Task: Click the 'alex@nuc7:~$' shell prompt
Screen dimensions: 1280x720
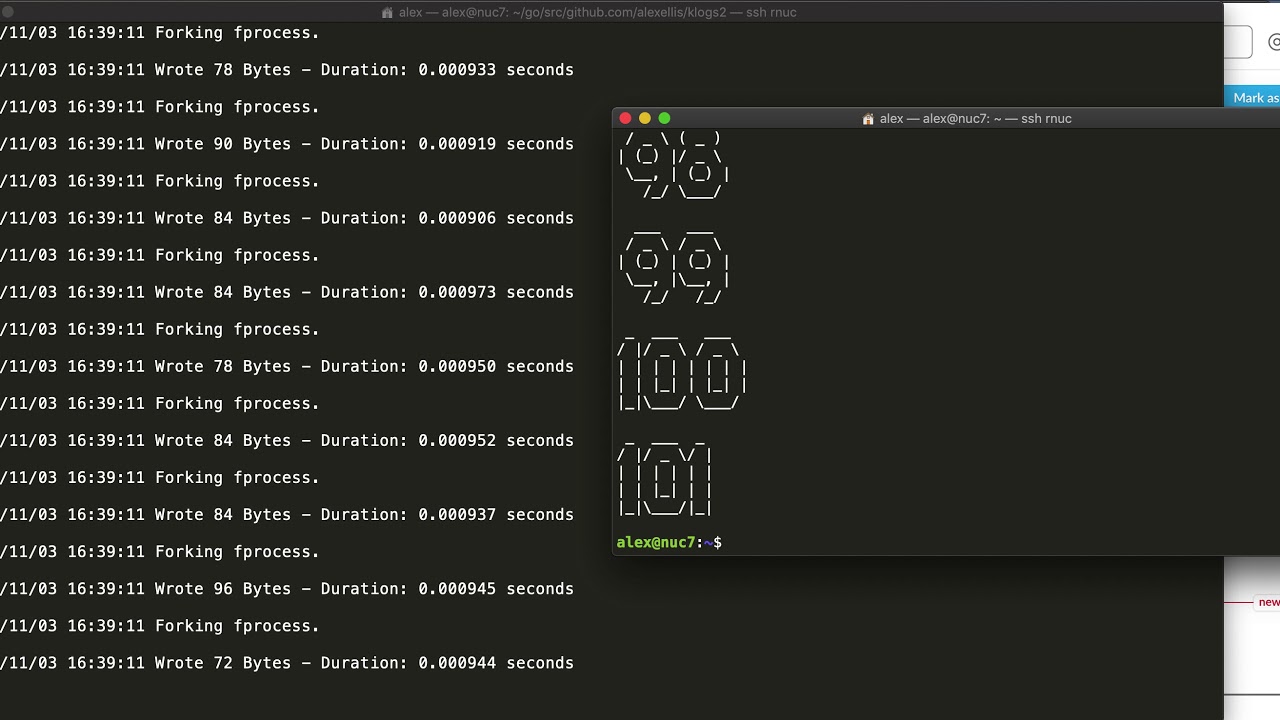Action: (669, 542)
